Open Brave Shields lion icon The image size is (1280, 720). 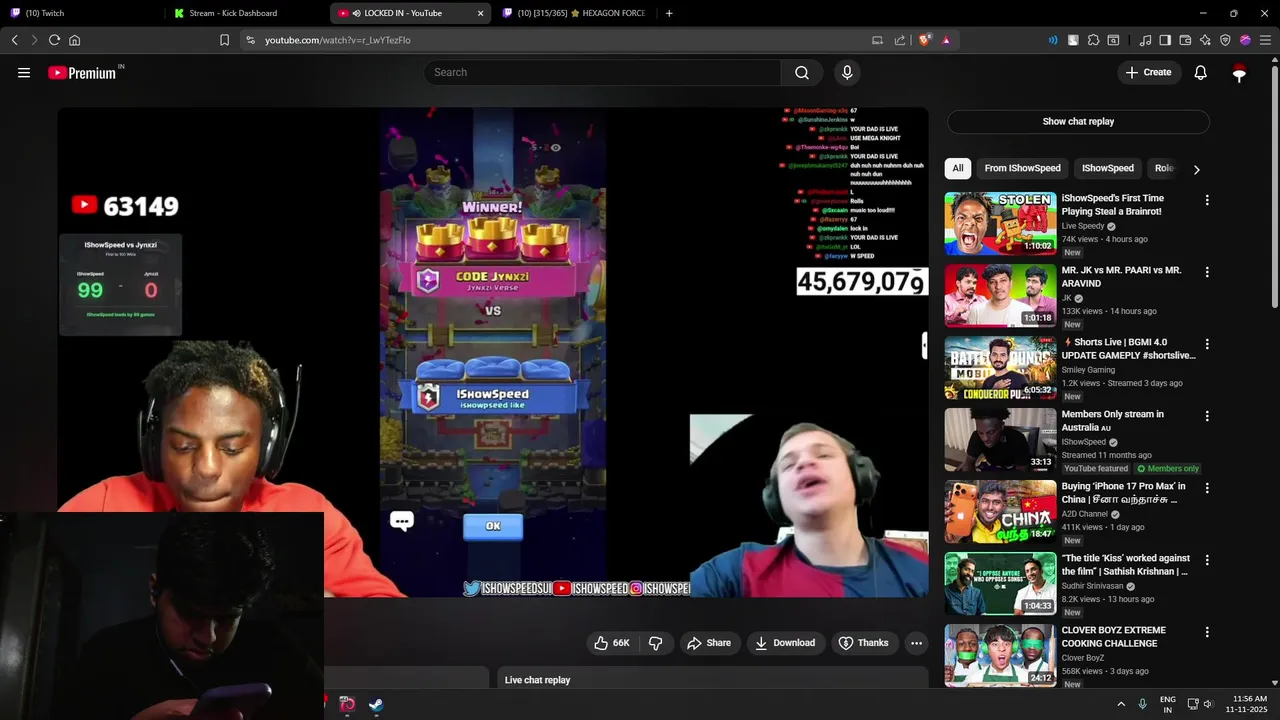pos(925,40)
